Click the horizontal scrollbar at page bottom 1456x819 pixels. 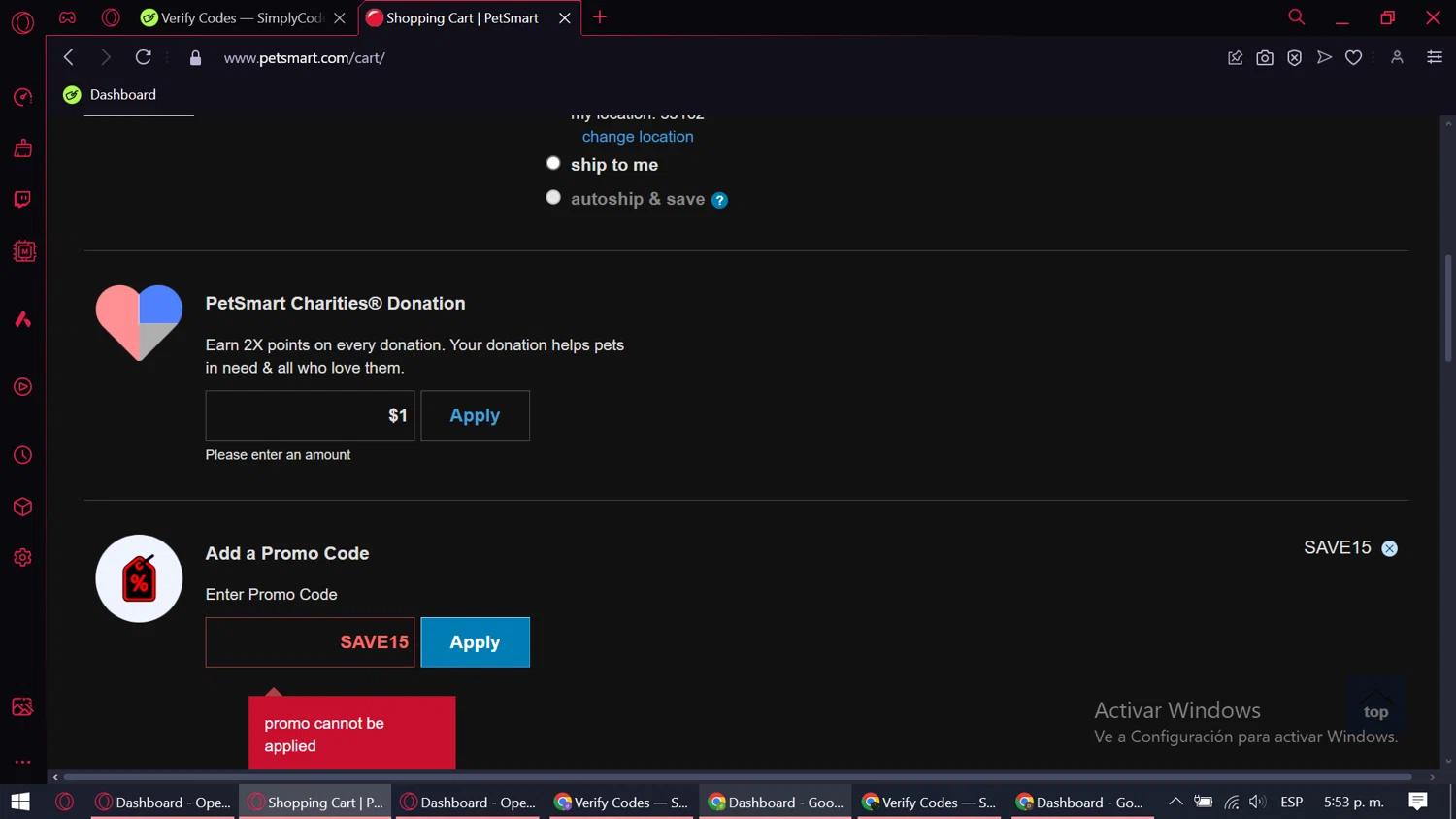click(x=738, y=777)
